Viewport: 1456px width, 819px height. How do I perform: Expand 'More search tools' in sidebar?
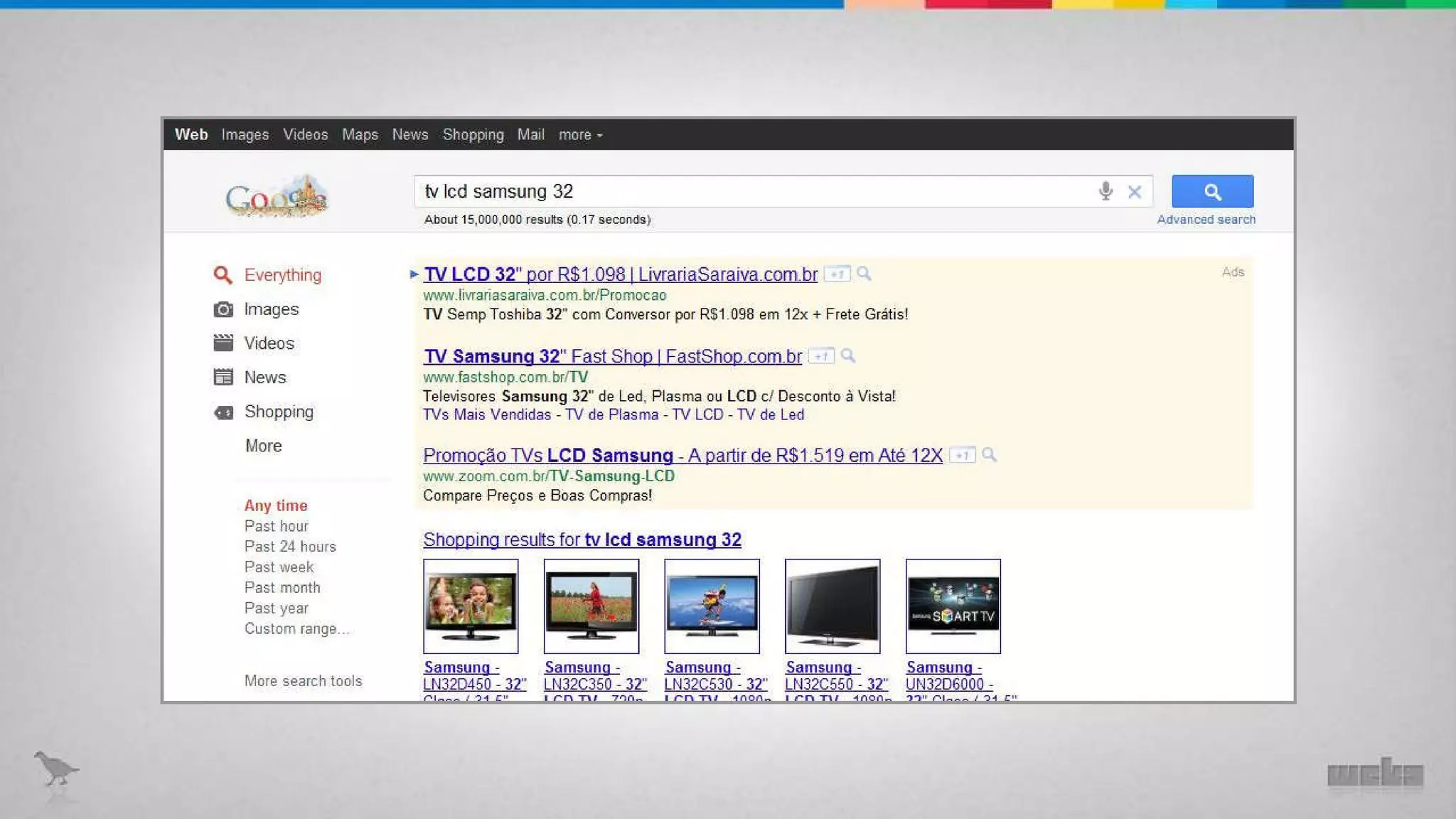303,681
